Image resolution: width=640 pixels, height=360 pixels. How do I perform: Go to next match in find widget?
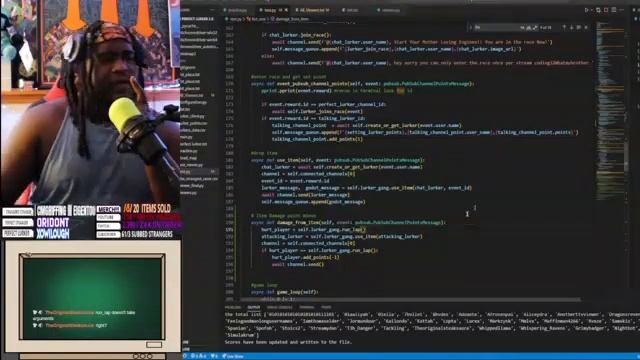tap(571, 27)
